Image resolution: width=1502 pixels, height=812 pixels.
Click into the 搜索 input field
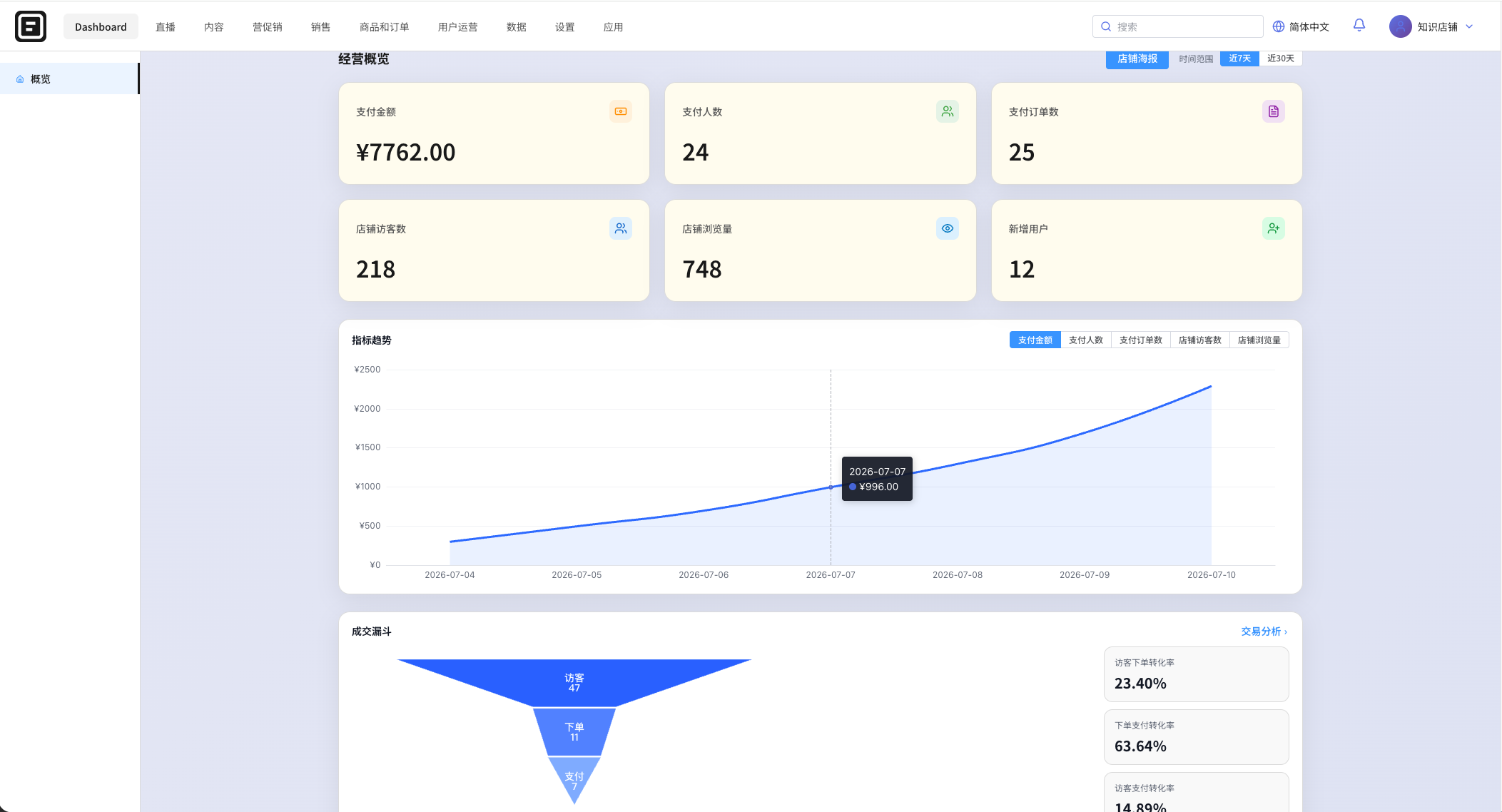(1177, 26)
